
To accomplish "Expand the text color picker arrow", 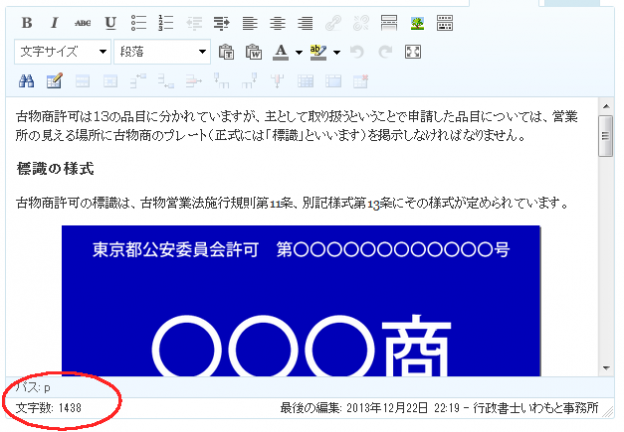I will [299, 52].
